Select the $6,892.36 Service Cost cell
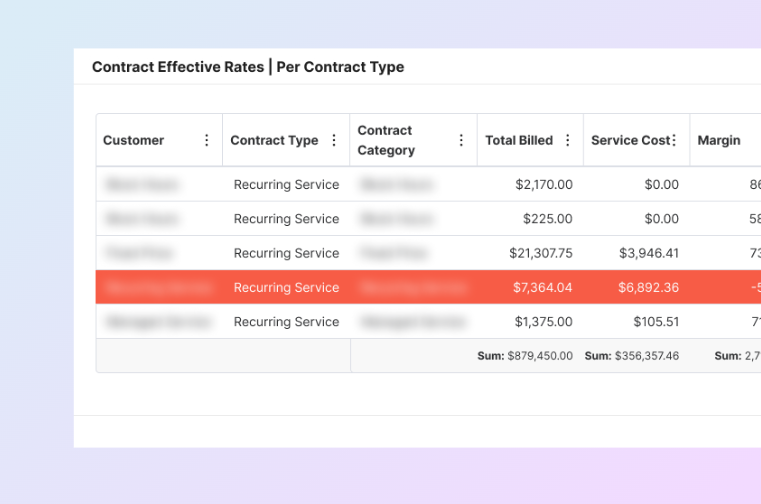761x504 pixels. tap(648, 288)
